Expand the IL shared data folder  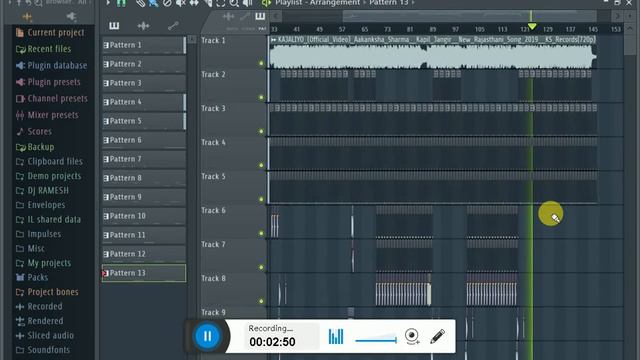click(48, 220)
